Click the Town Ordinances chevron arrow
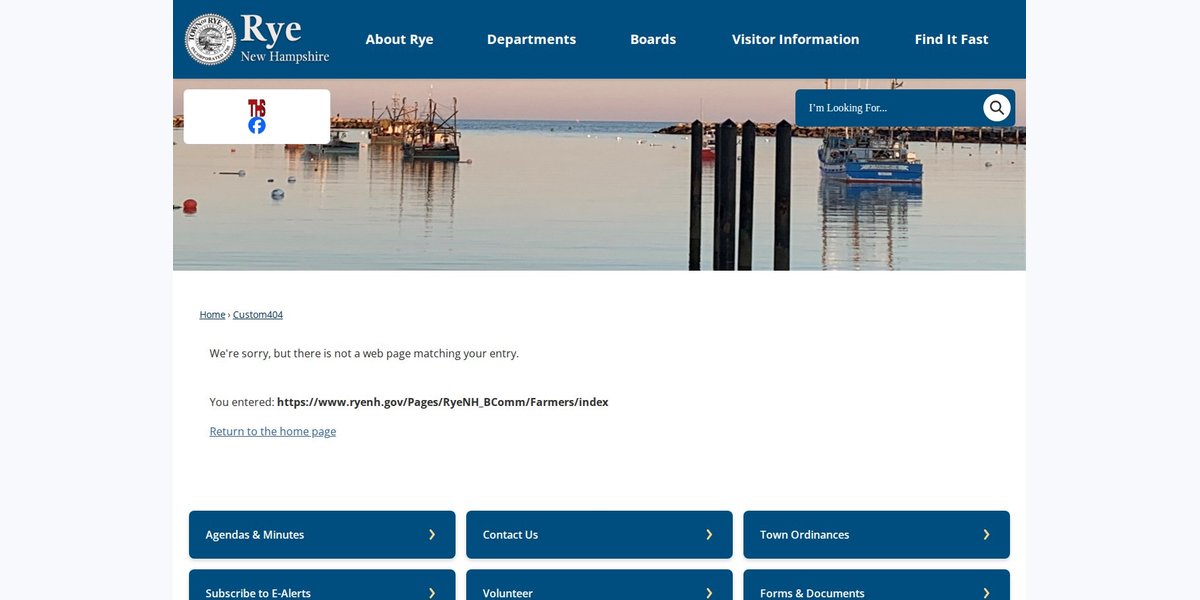 tap(986, 535)
